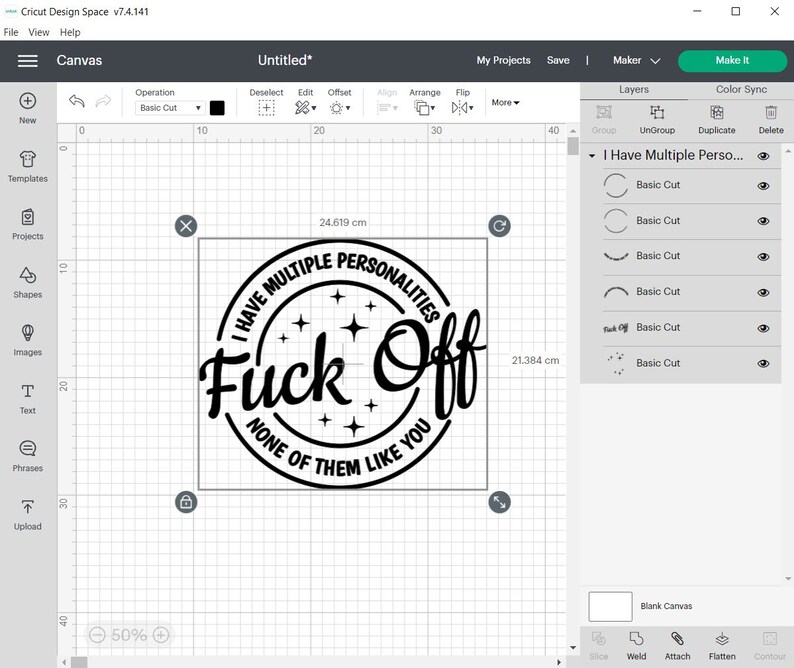Redo the last action

pos(103,101)
